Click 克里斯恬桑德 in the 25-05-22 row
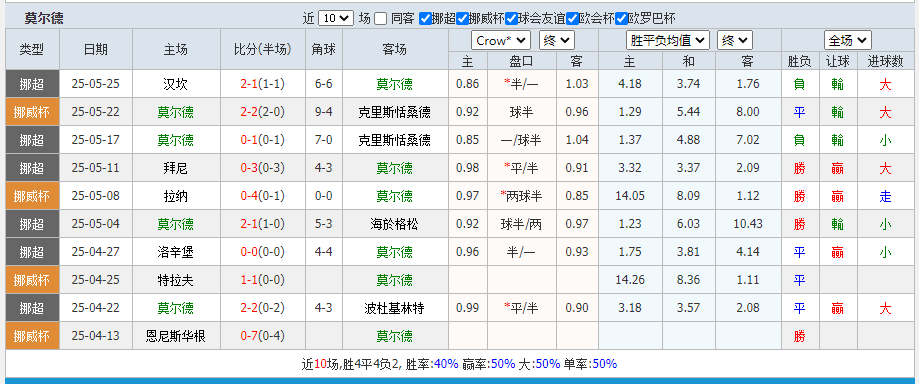919x384 pixels. point(394,112)
